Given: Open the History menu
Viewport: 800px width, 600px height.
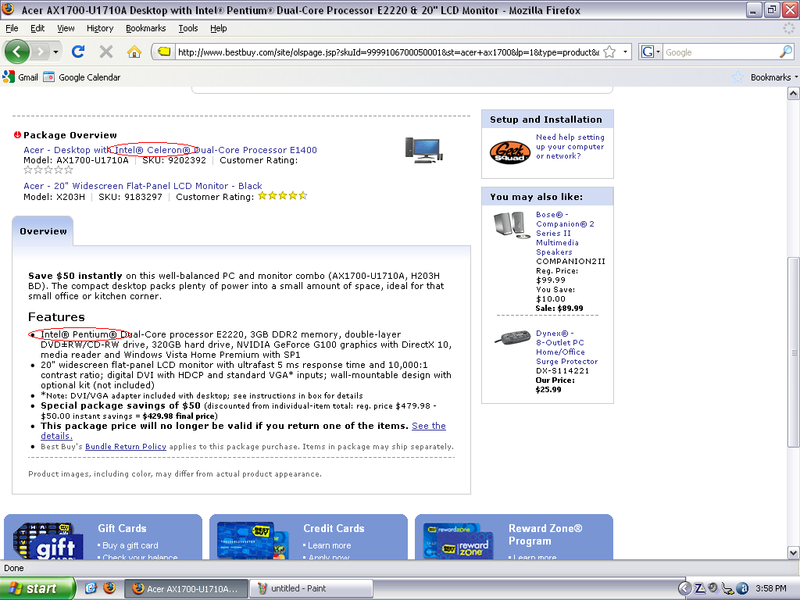Looking at the screenshot, I should pos(99,29).
